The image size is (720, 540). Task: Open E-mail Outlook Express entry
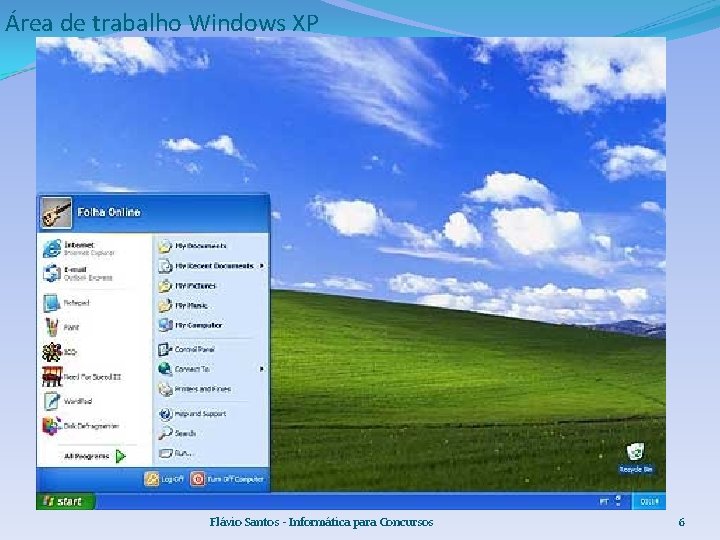[78, 273]
